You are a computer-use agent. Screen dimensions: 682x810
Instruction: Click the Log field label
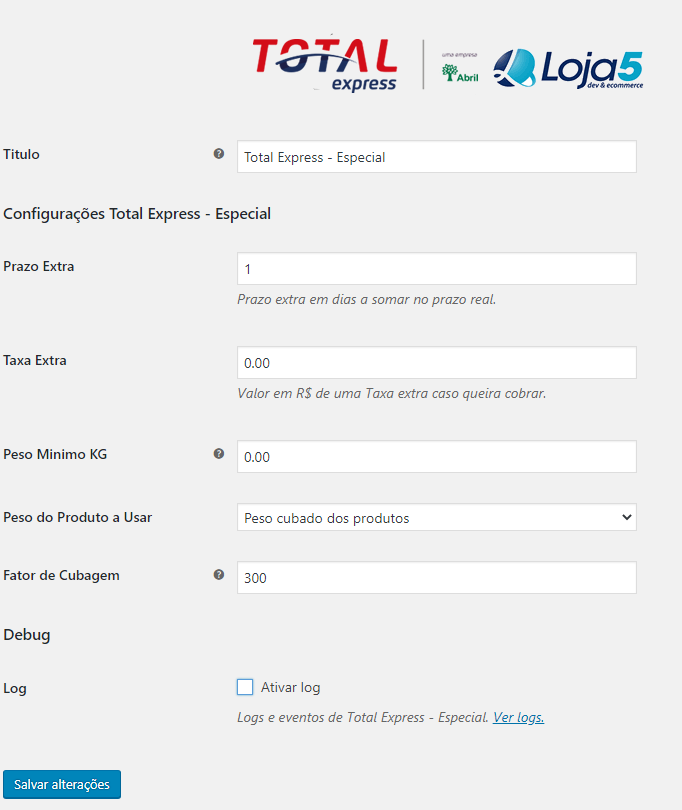pos(14,689)
